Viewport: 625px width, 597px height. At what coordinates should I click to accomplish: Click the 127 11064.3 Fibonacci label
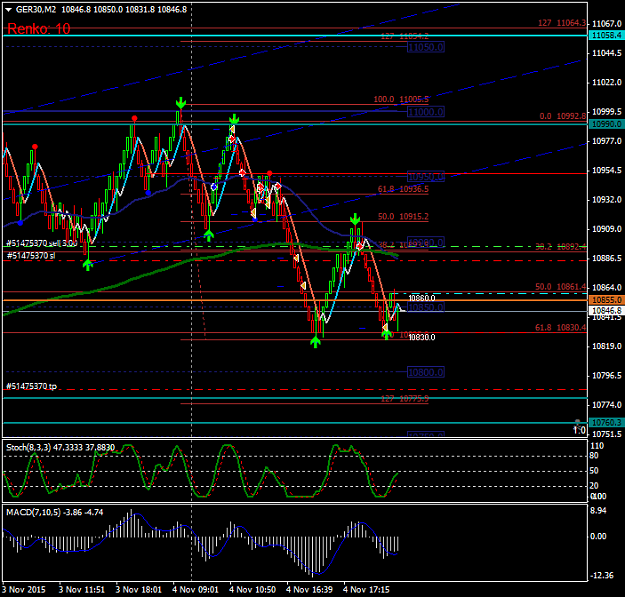[562, 23]
